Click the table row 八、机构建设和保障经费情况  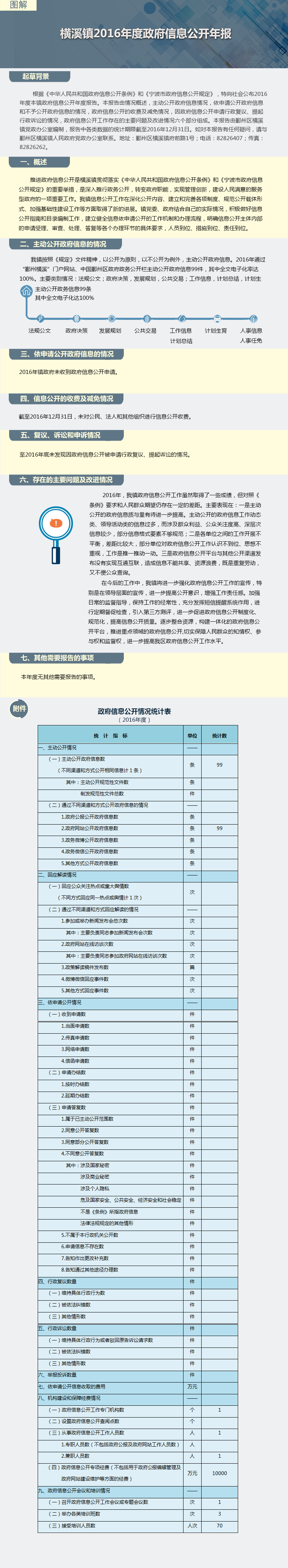pyautogui.click(x=138, y=1398)
